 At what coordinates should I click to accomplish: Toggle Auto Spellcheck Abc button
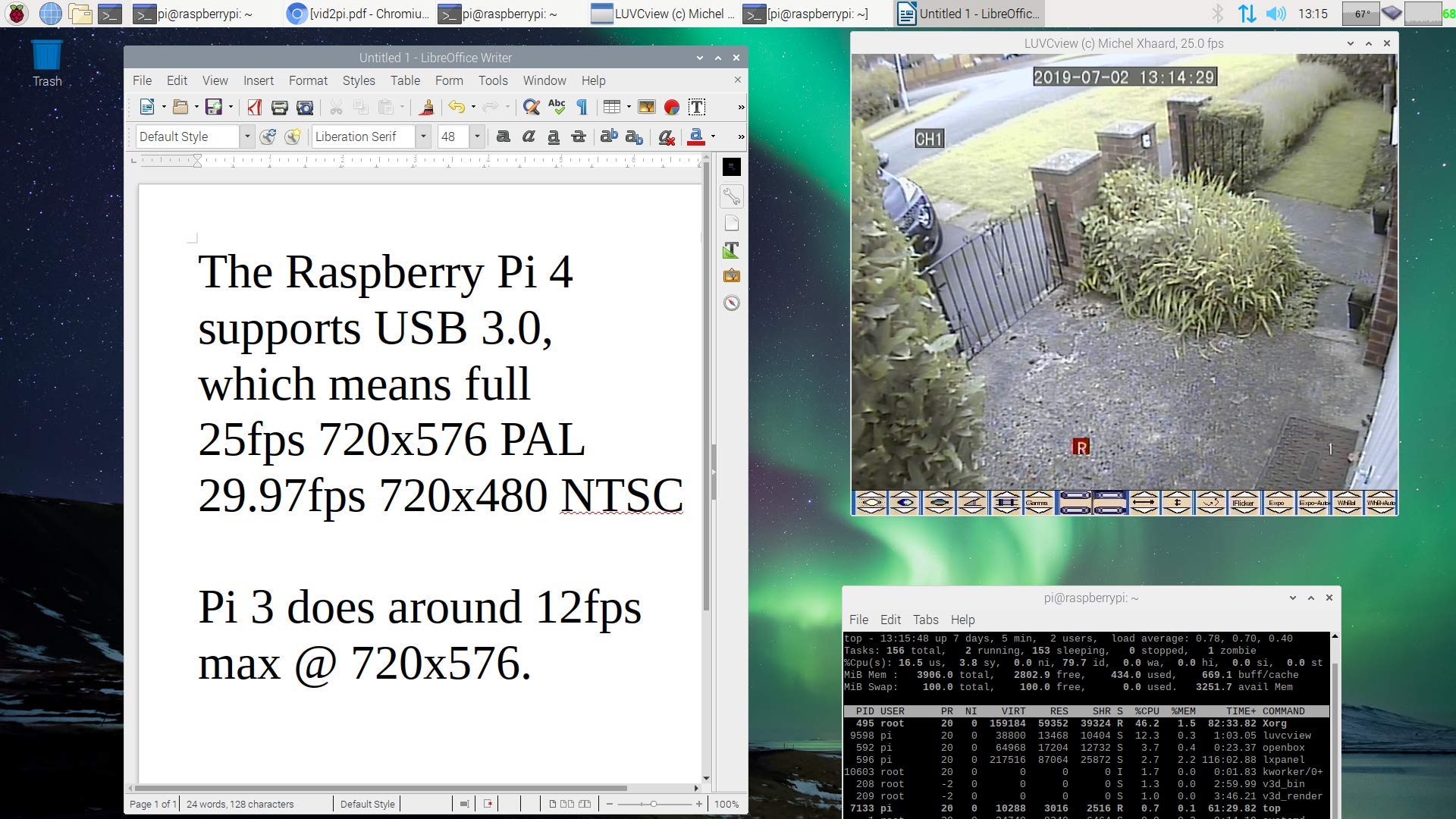pyautogui.click(x=557, y=108)
